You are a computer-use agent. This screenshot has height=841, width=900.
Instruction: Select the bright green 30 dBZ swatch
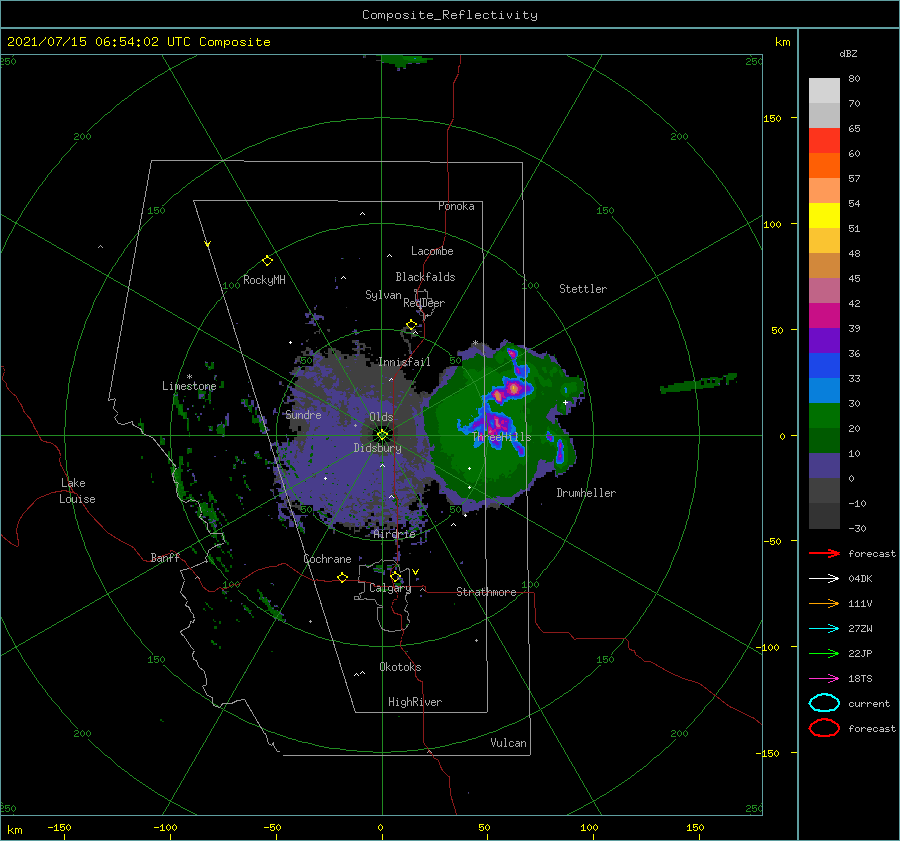pos(824,415)
